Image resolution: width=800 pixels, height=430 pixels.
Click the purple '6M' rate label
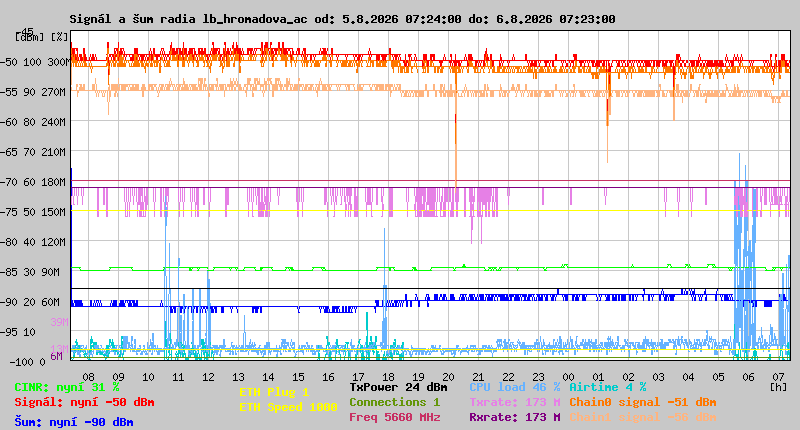pos(56,356)
